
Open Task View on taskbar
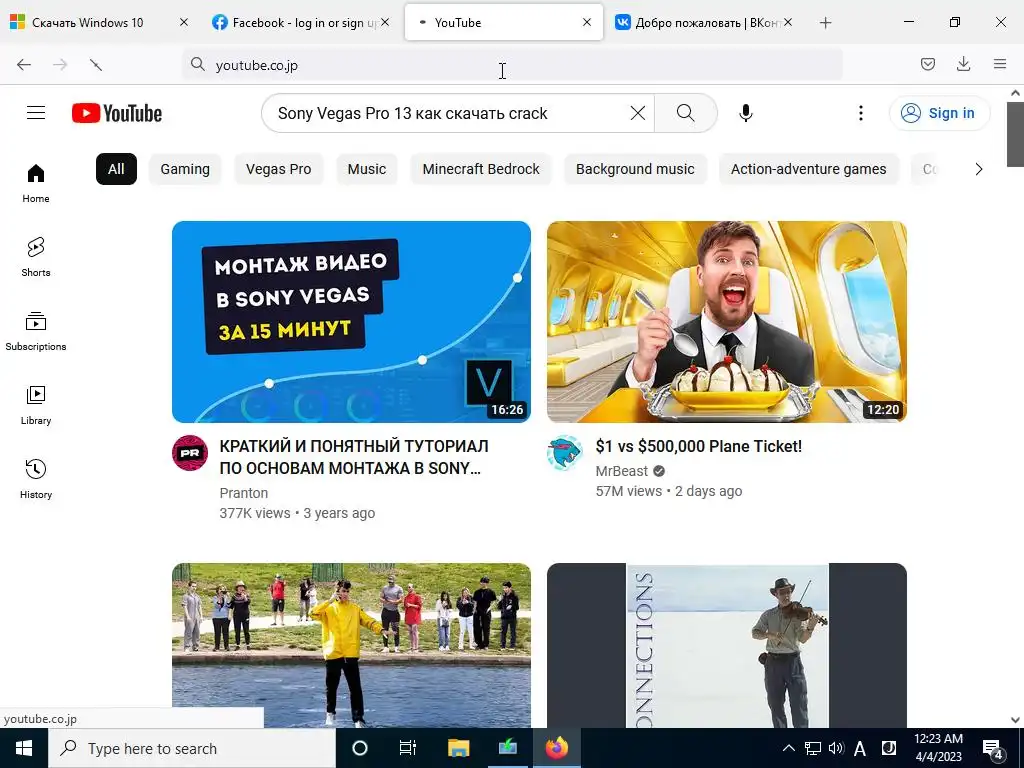pyautogui.click(x=408, y=748)
